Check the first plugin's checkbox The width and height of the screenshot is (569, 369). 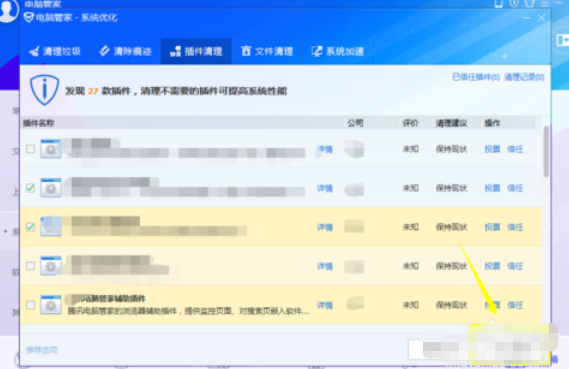pyautogui.click(x=30, y=149)
